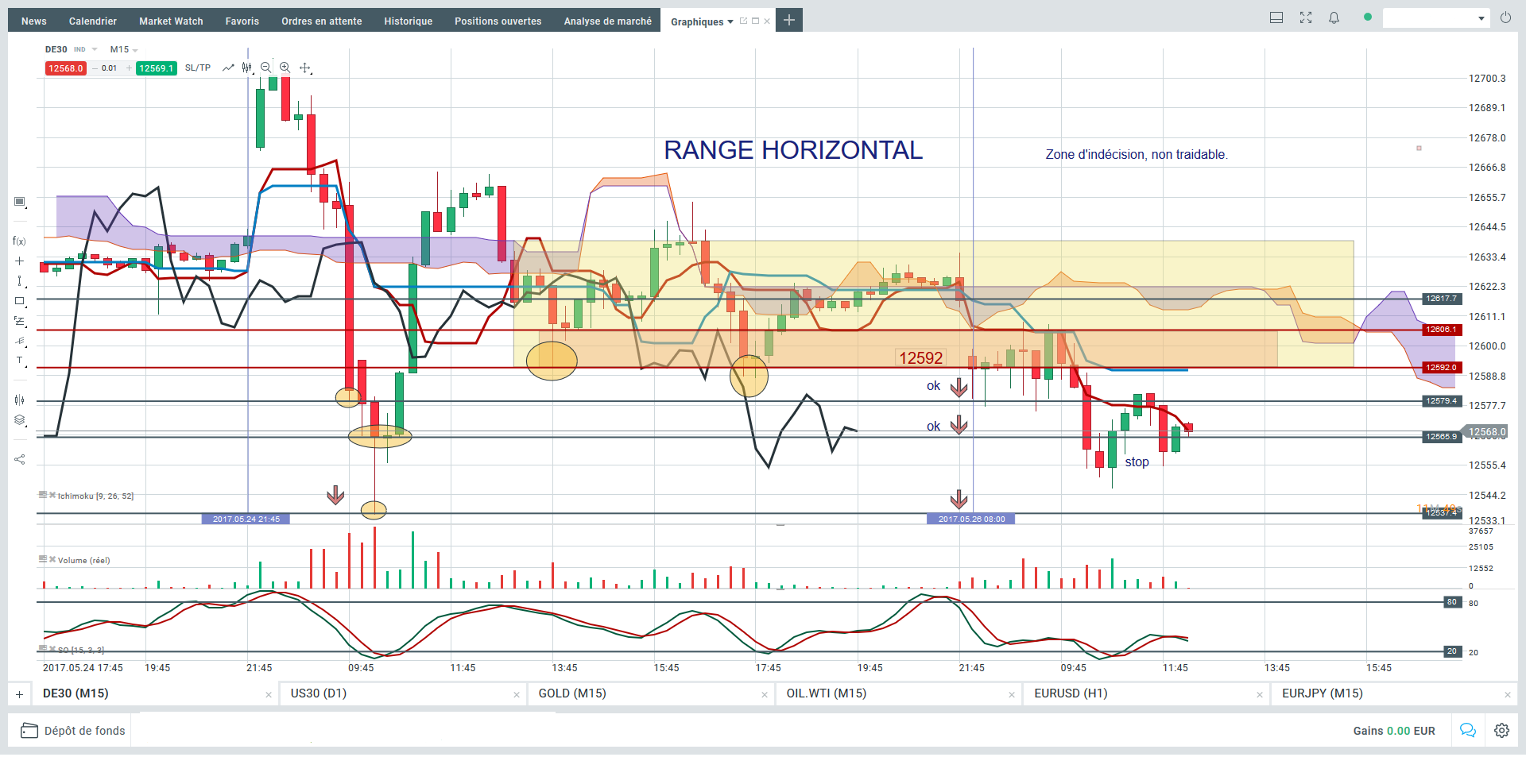Viewport: 1526px width, 784px height.
Task: Decrease volume with minus stepper
Action: pos(95,68)
